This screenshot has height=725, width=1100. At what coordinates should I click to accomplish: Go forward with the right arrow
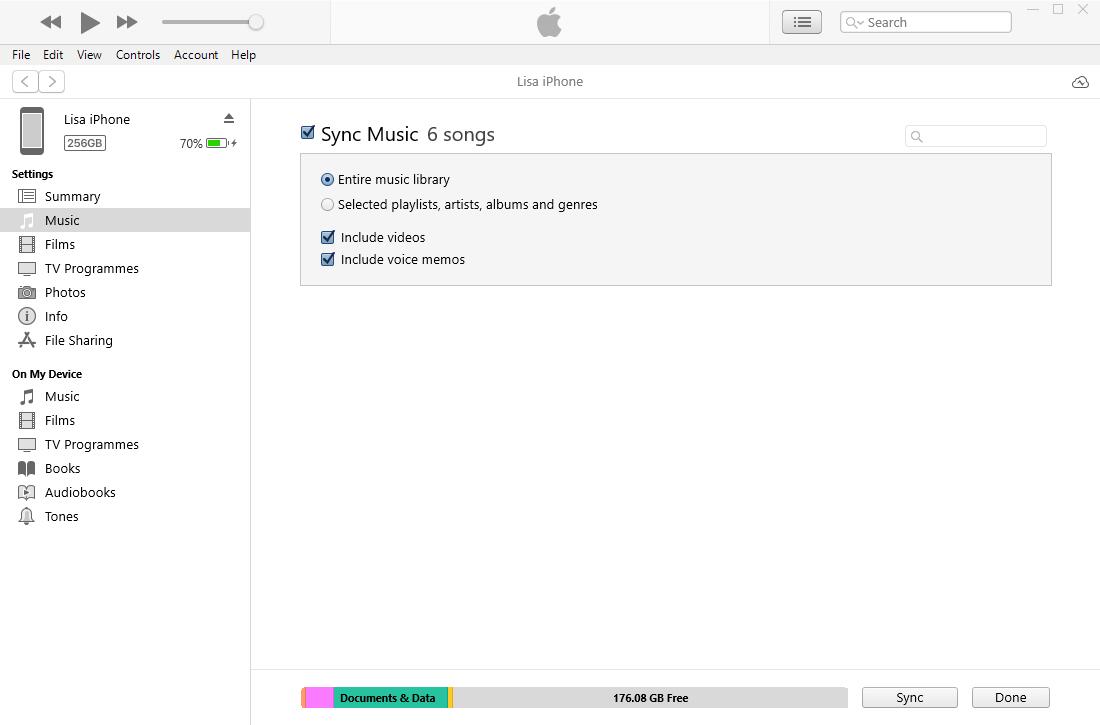[x=52, y=81]
